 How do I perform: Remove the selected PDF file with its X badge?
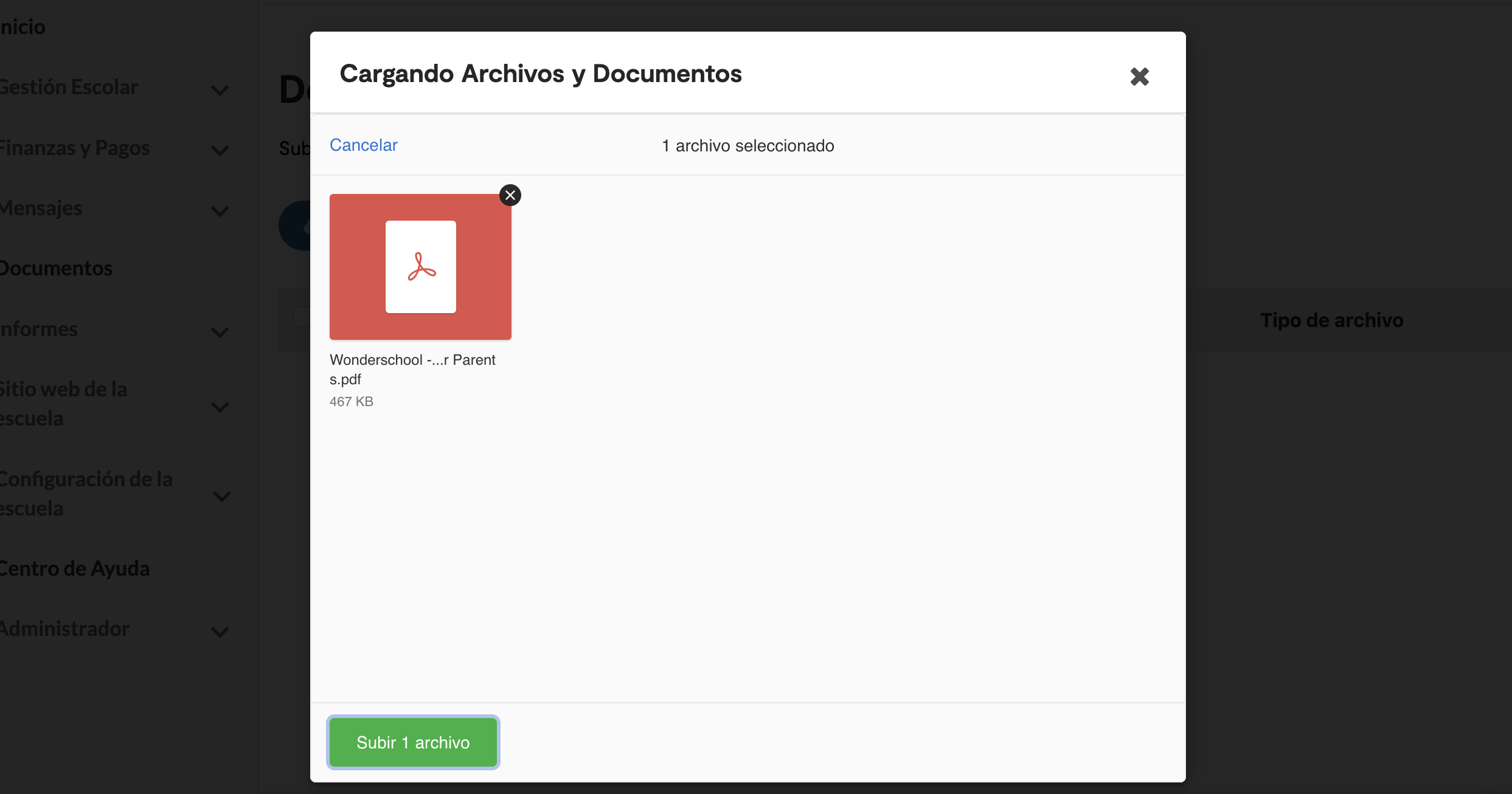pos(510,195)
